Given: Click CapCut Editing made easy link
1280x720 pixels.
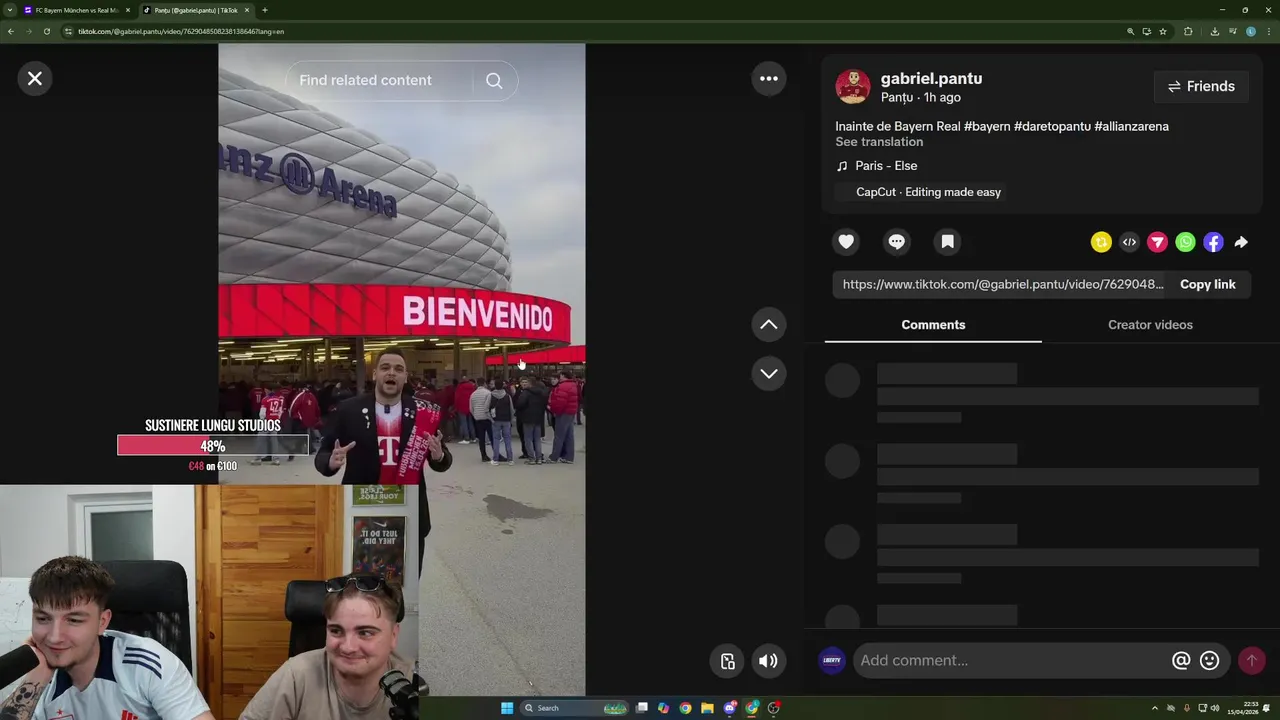Looking at the screenshot, I should [919, 192].
